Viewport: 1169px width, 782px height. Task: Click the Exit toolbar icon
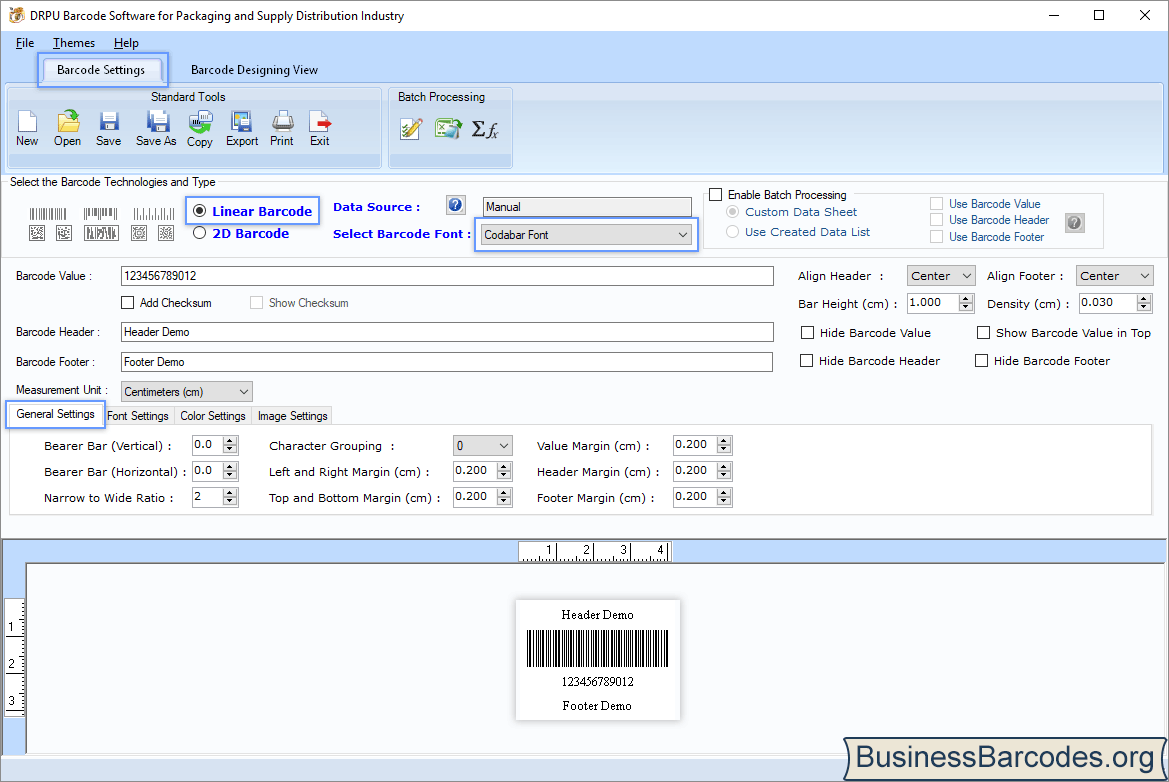pos(320,128)
